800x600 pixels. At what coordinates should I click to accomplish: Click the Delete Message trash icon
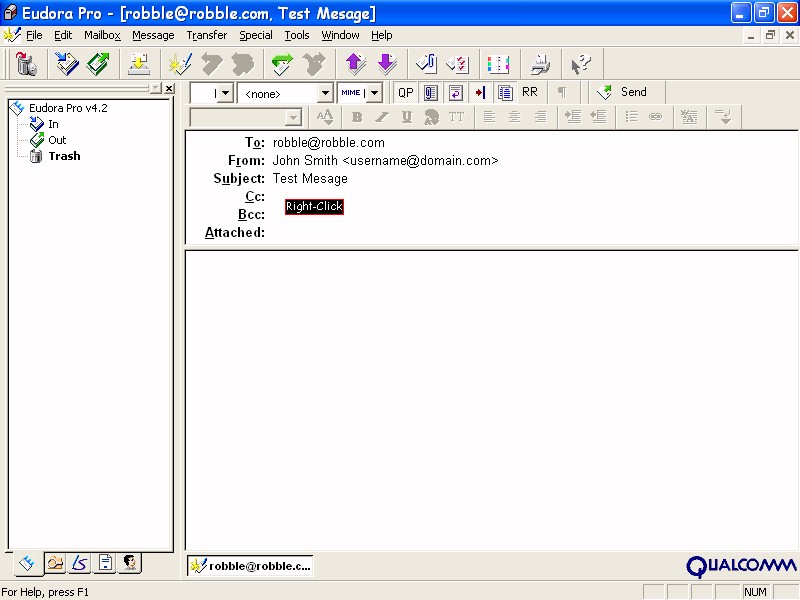pyautogui.click(x=26, y=64)
